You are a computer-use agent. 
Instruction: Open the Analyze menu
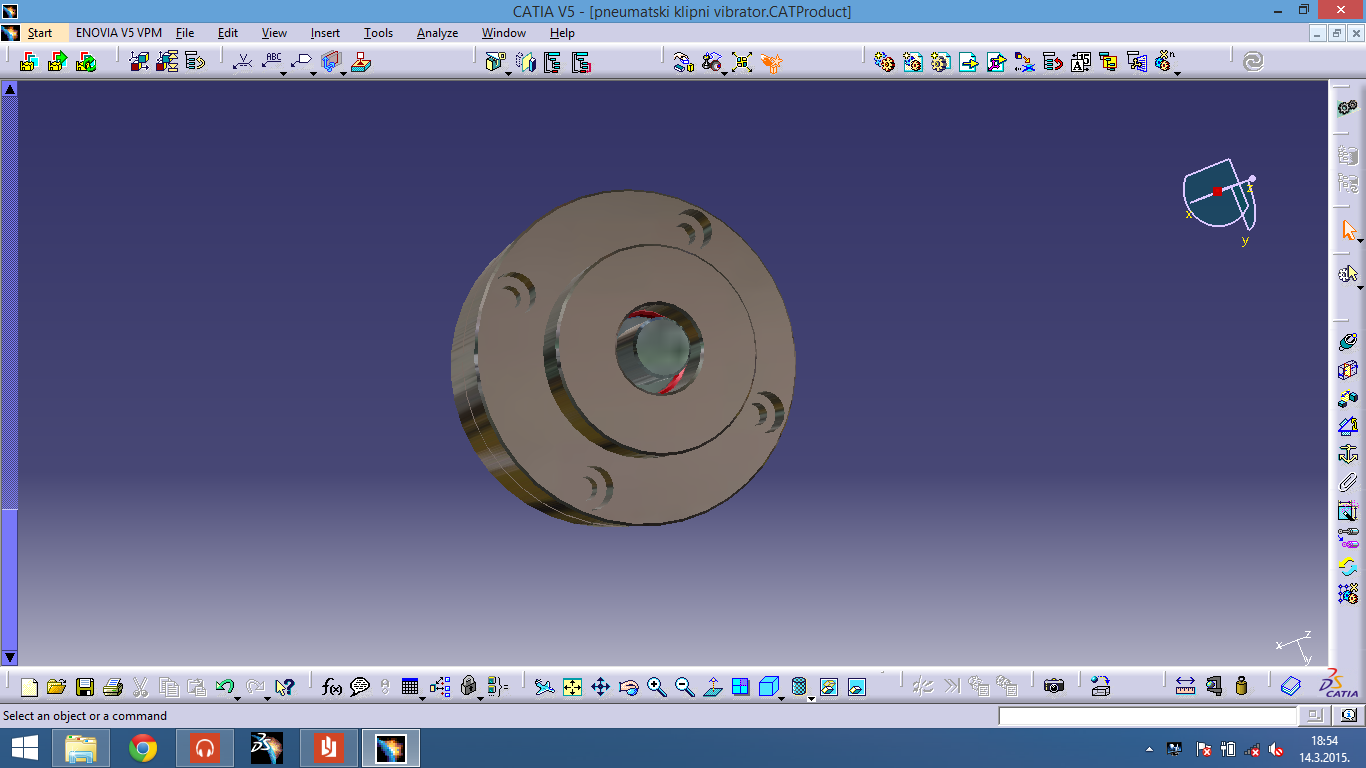[x=437, y=33]
